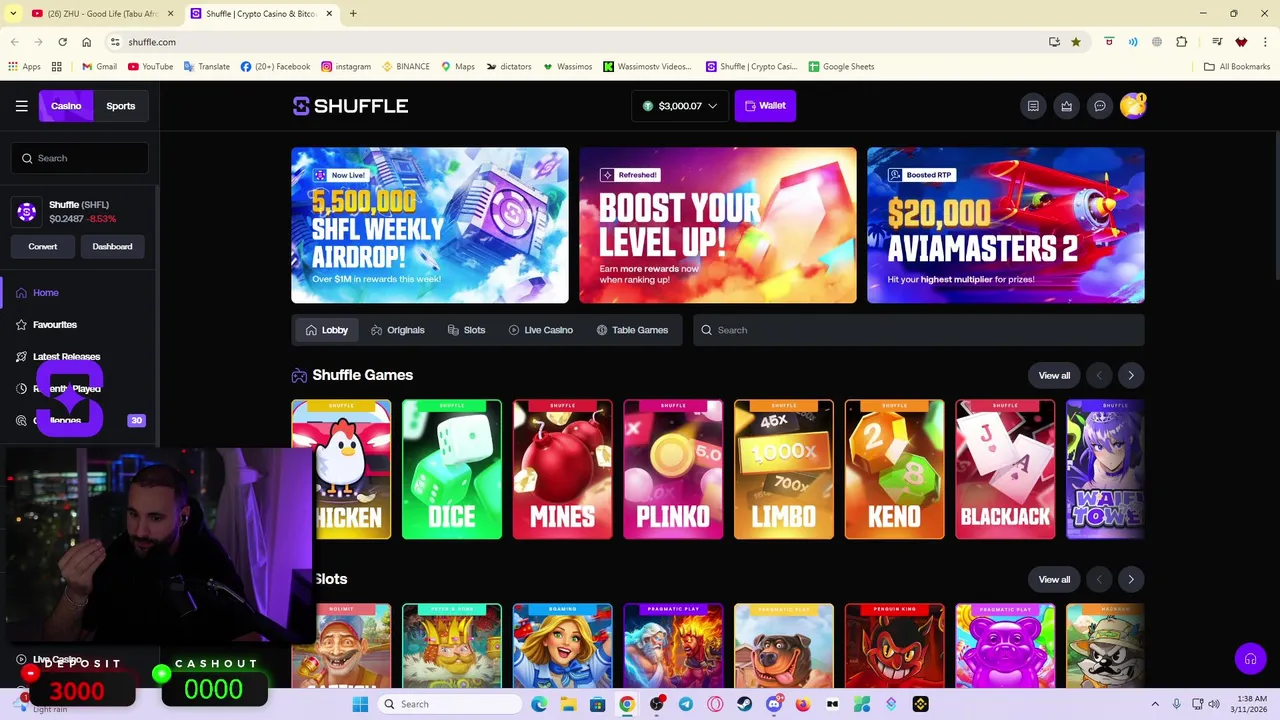Select the Originals tab
This screenshot has width=1280, height=720.
(398, 330)
